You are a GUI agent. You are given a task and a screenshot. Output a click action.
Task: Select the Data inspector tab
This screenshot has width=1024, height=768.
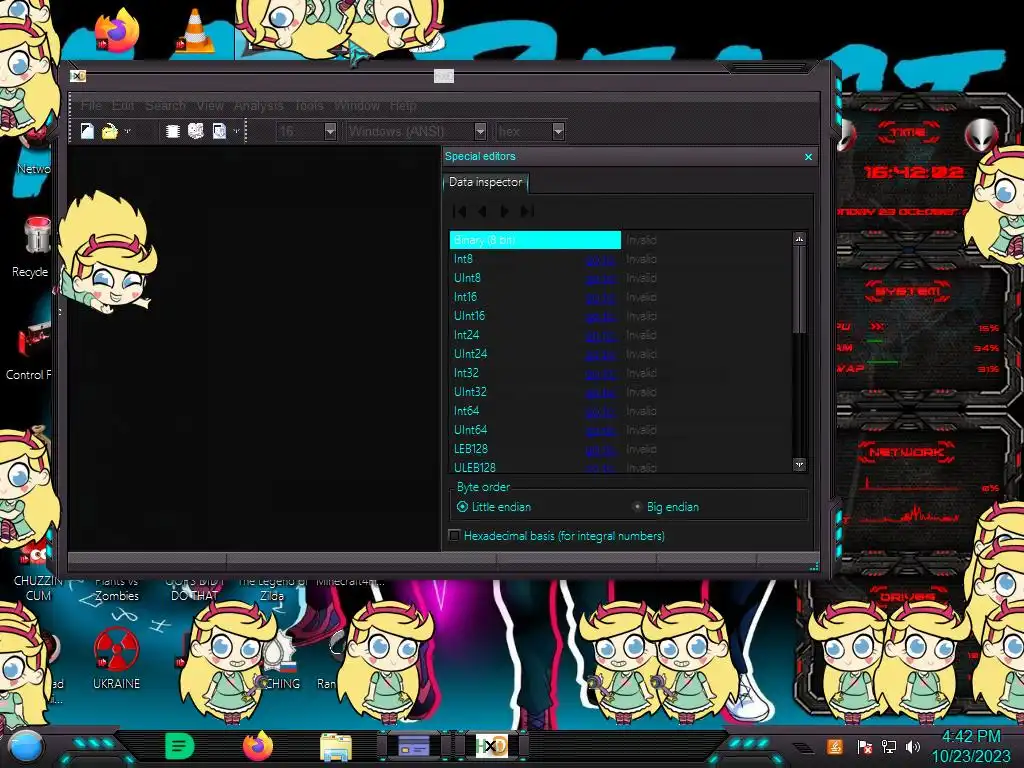coord(485,182)
